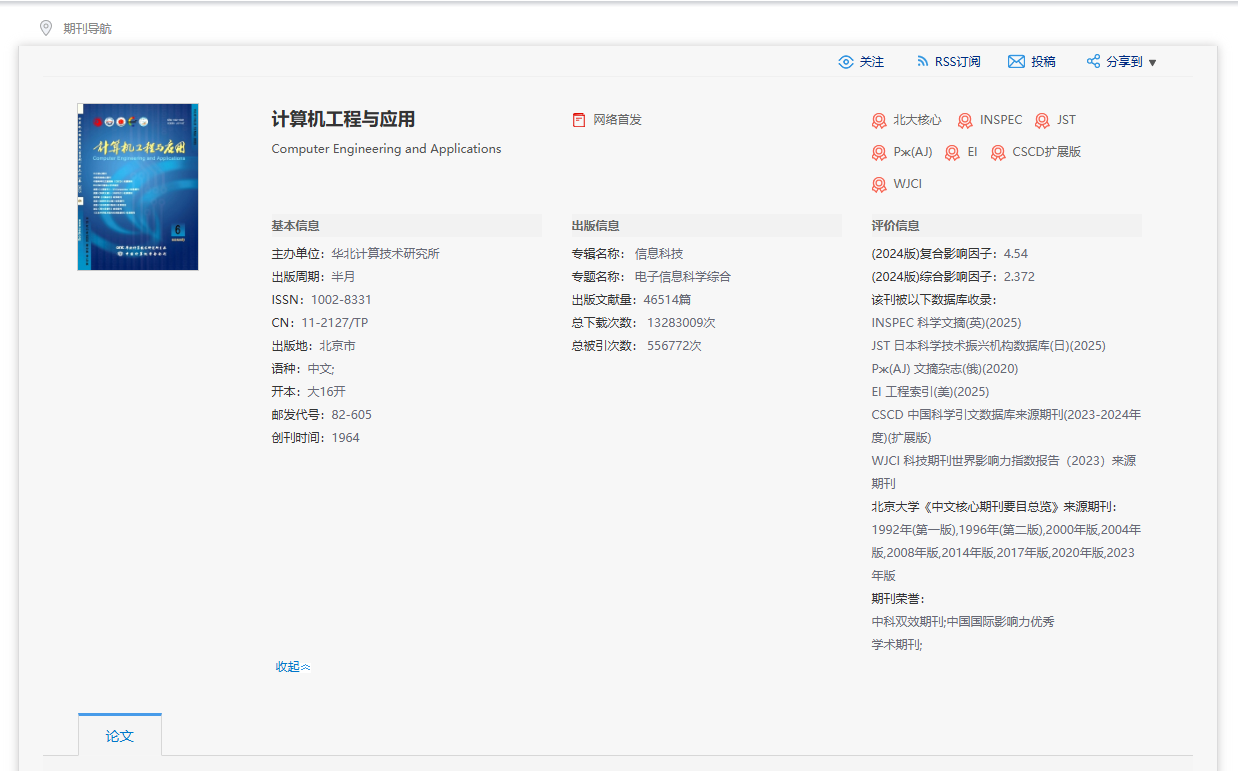Click the 网络首发 document icon
The width and height of the screenshot is (1238, 771).
(x=579, y=120)
